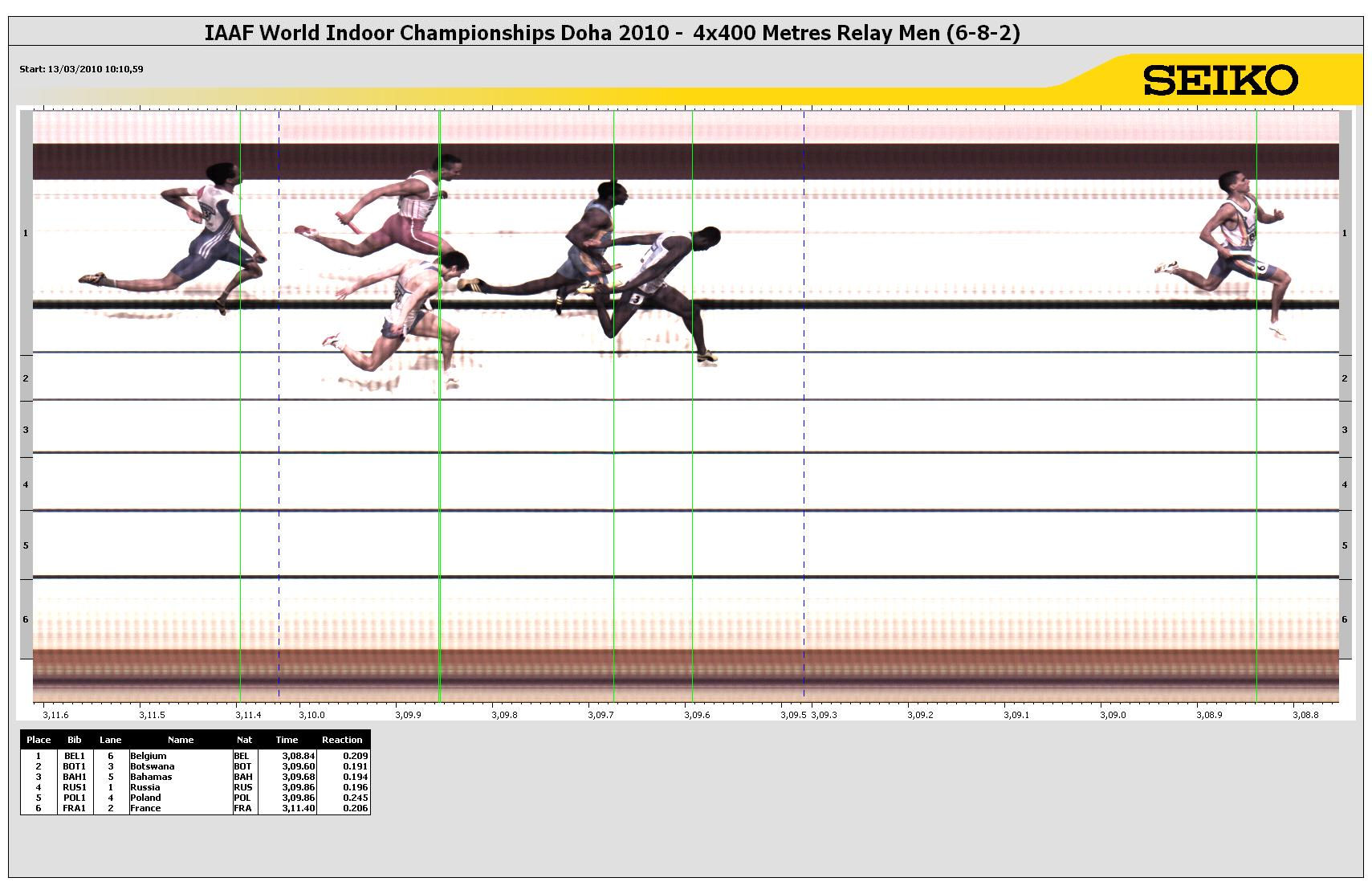Select the Belgium row in results table

149,756
